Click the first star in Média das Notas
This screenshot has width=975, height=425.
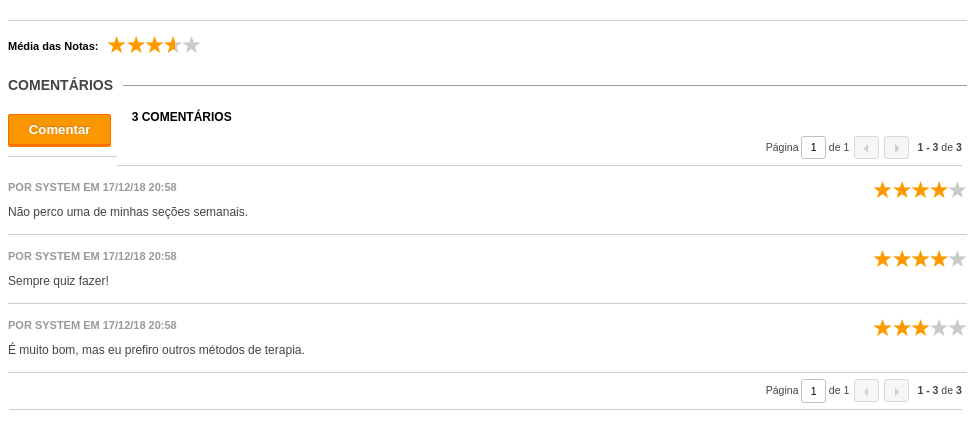click(x=116, y=45)
